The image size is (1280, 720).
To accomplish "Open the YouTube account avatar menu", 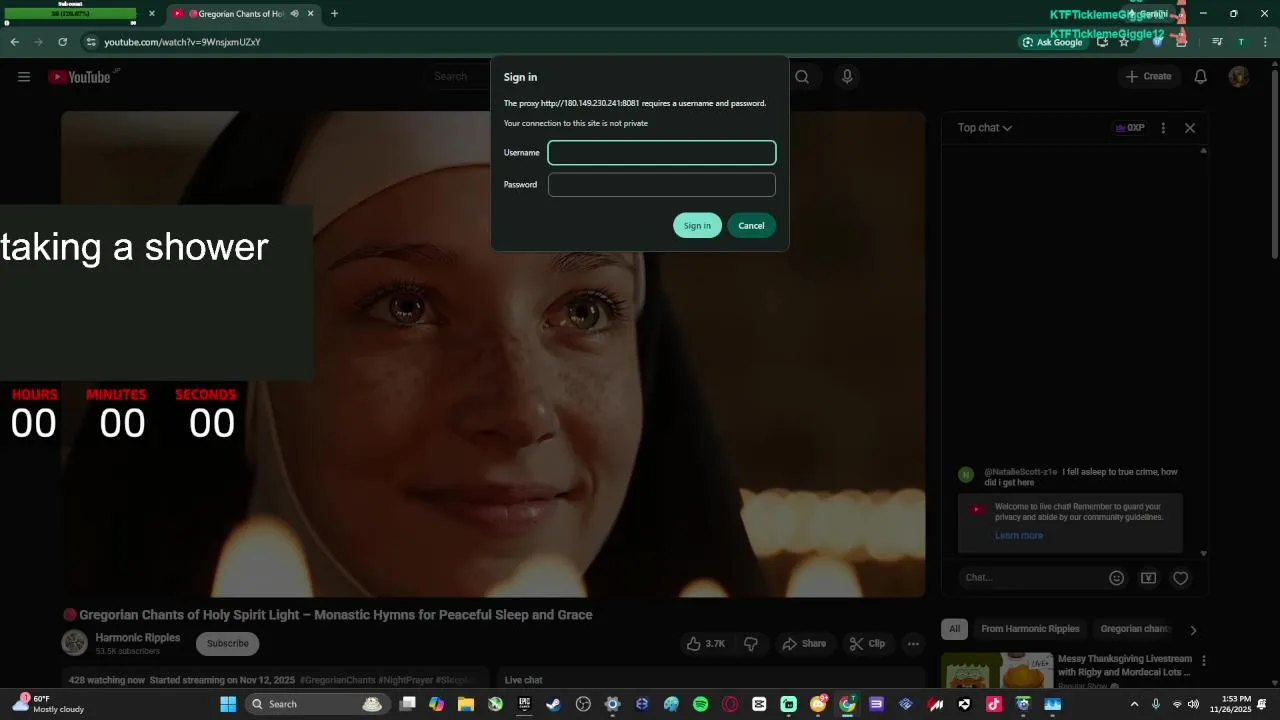I will point(1239,77).
